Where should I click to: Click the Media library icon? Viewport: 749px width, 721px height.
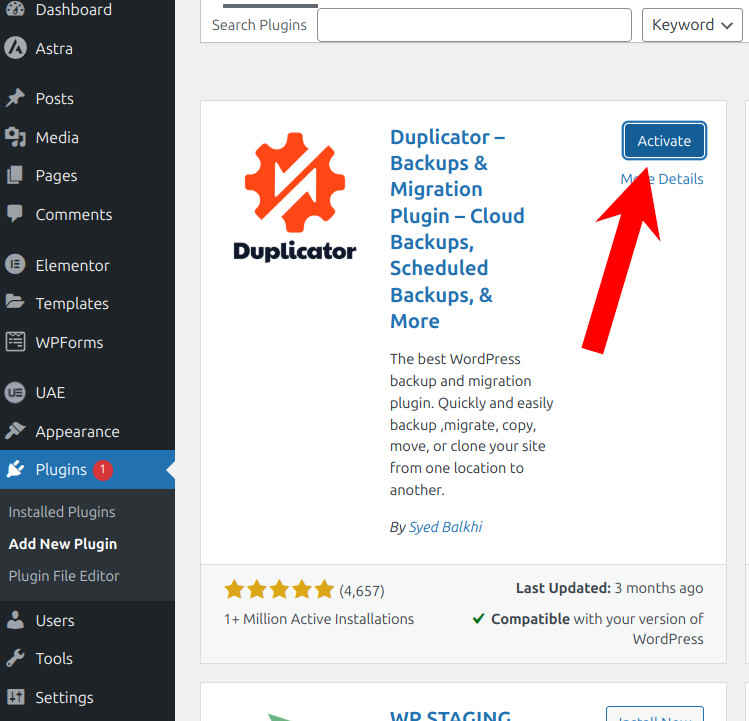15,137
